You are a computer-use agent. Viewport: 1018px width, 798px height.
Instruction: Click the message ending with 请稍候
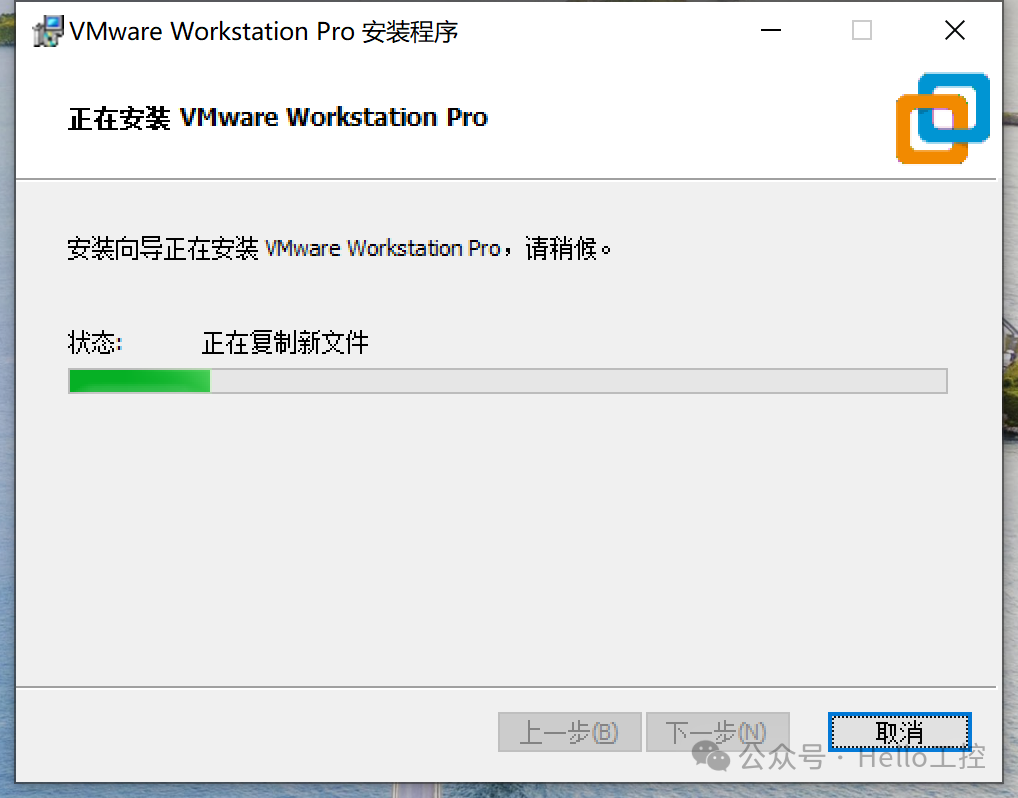(339, 249)
